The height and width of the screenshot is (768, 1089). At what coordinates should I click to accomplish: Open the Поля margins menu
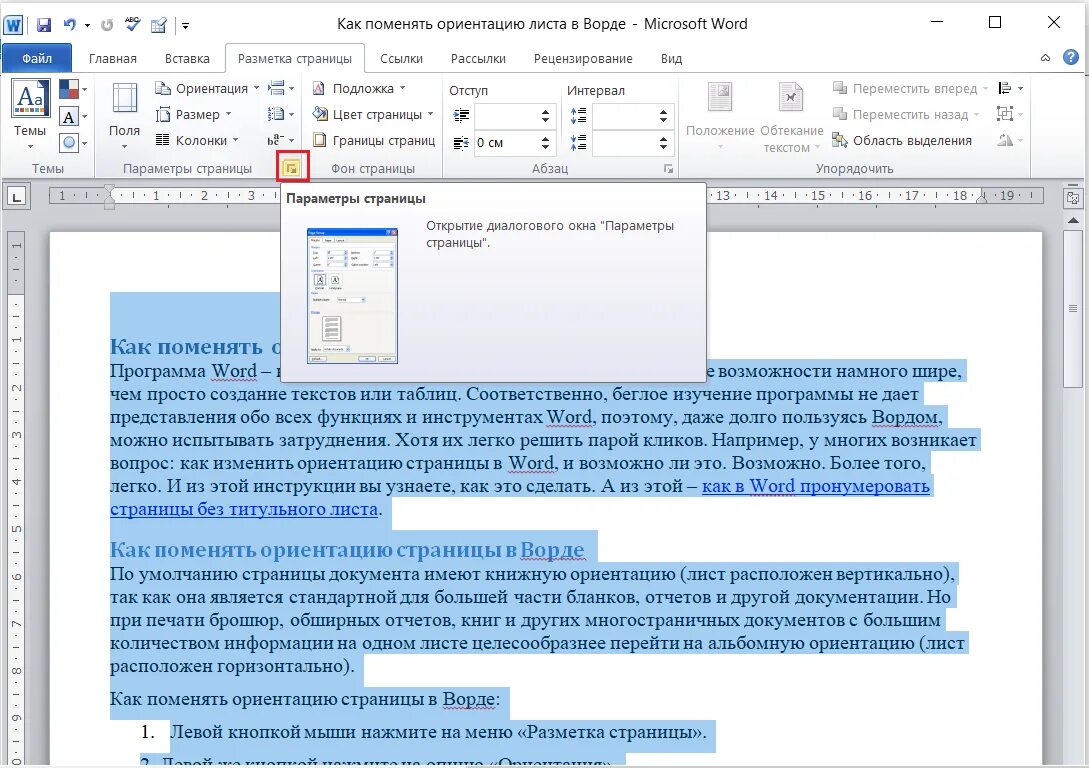pos(124,115)
